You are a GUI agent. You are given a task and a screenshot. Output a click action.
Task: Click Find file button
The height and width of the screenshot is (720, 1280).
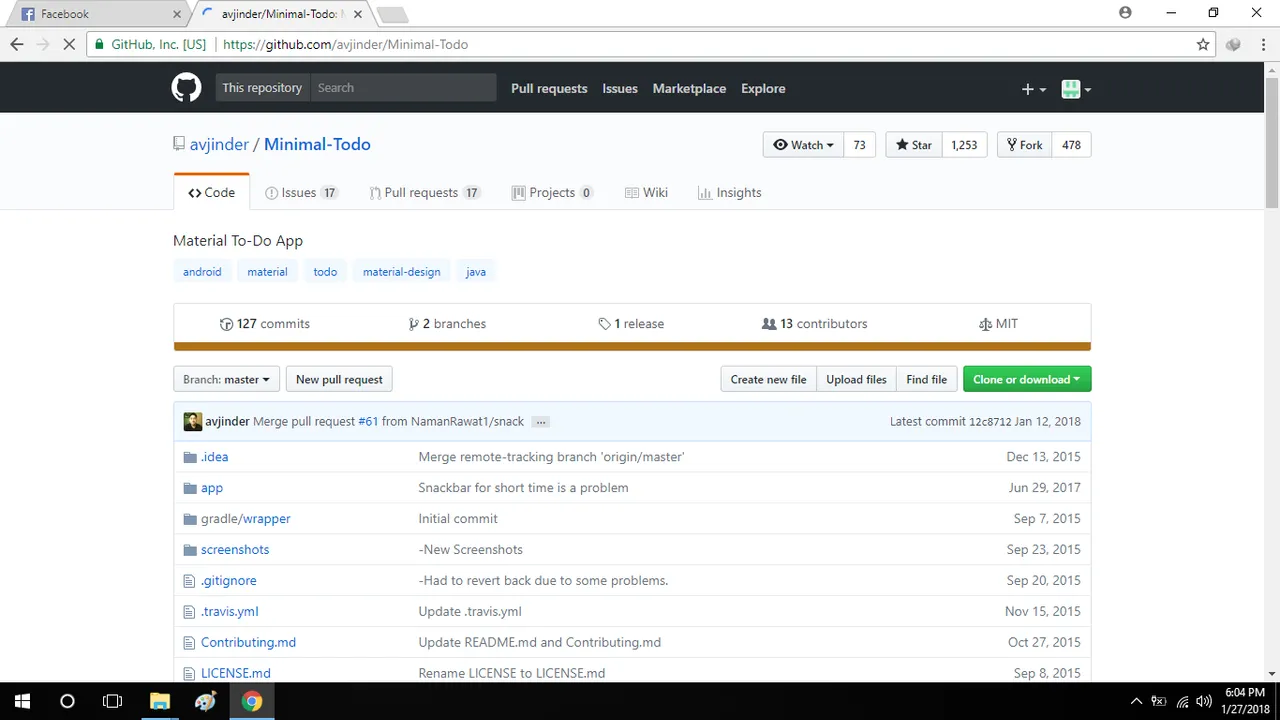pos(926,380)
